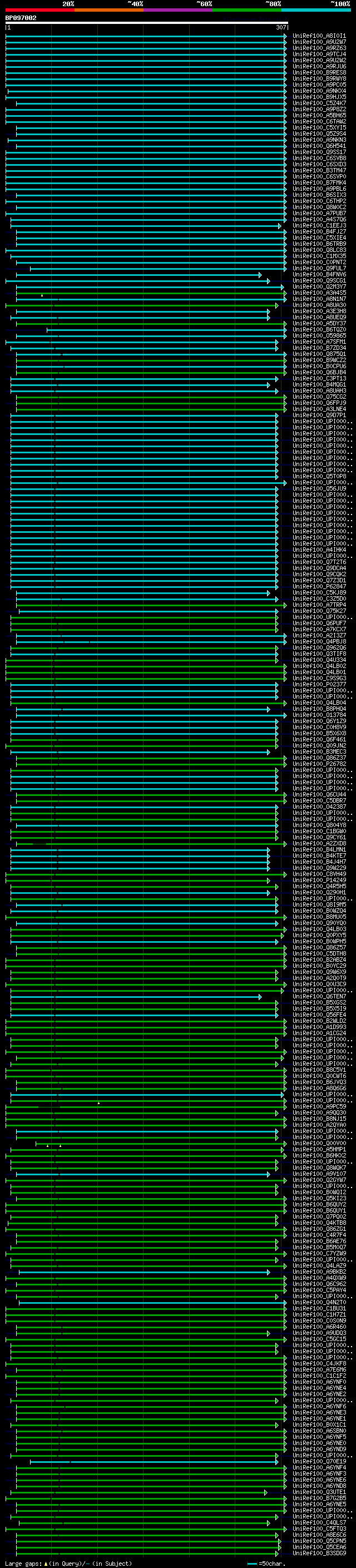Select the UniRef100_Q5KI23 label
The width and height of the screenshot is (356, 1568).
pyautogui.click(x=319, y=1199)
